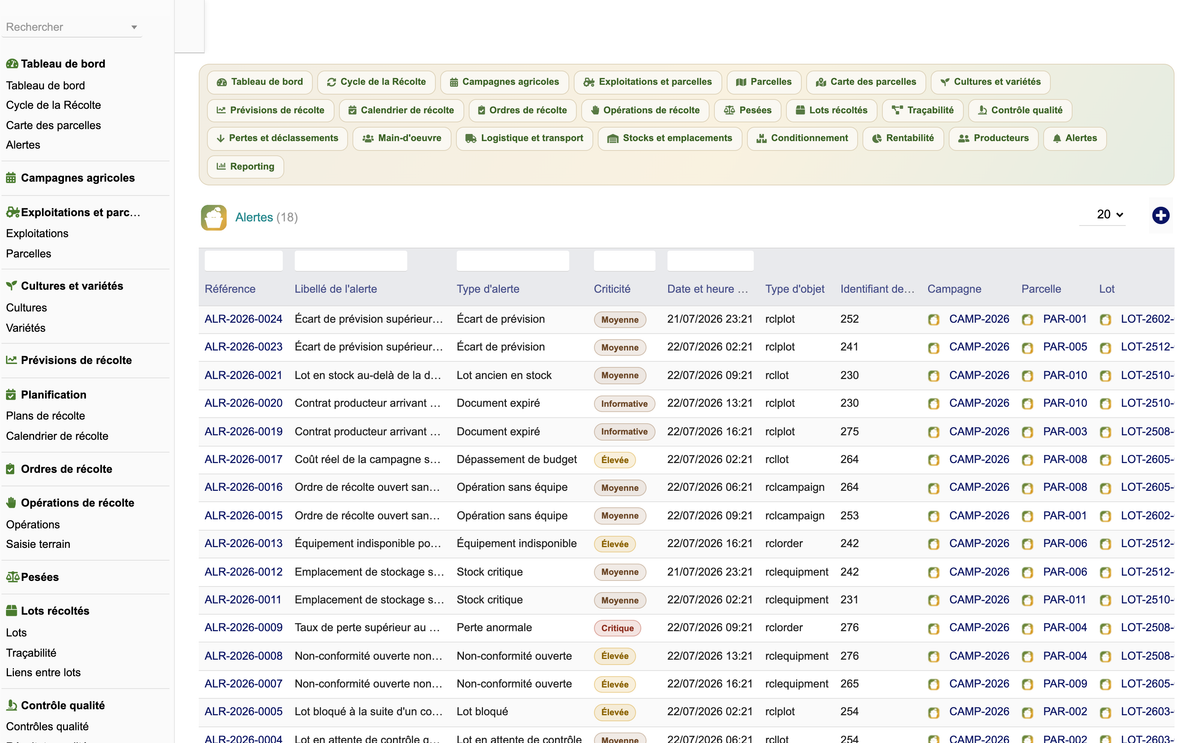Image resolution: width=1200 pixels, height=743 pixels.
Task: Click the Contrôle qualité sidebar stamp icon
Action: [x=12, y=705]
